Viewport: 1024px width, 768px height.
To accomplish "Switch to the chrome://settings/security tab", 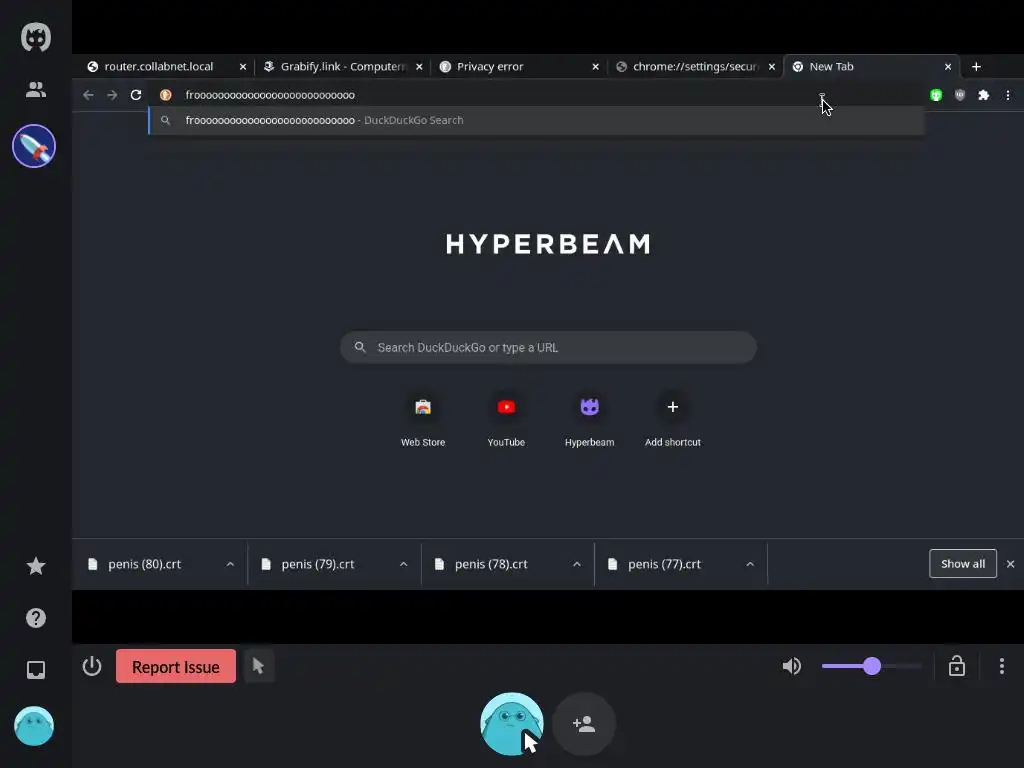I will pyautogui.click(x=695, y=67).
